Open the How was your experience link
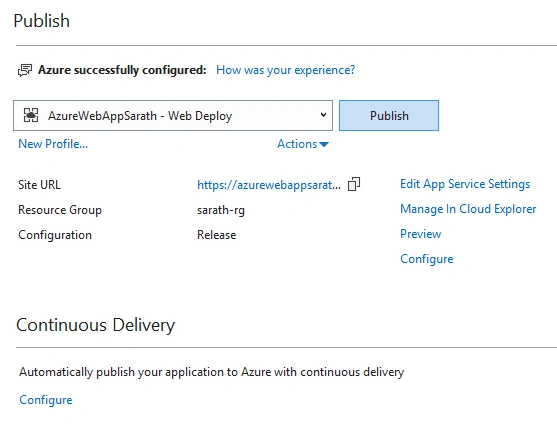This screenshot has width=557, height=430. [286, 70]
